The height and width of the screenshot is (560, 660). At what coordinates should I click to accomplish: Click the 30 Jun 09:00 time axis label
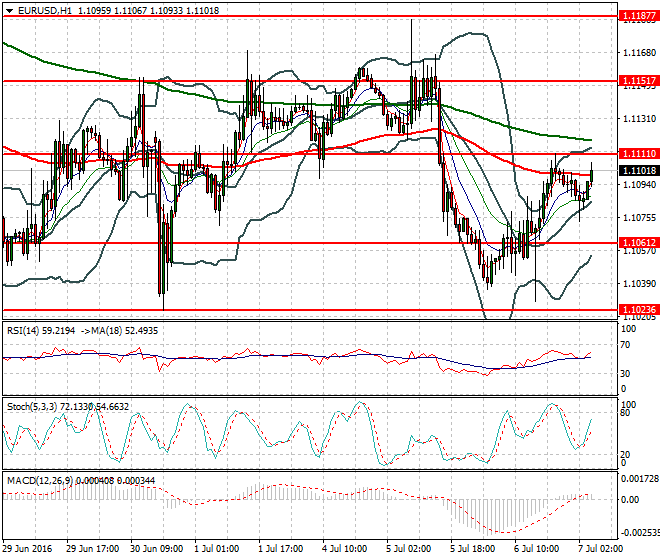(x=157, y=549)
